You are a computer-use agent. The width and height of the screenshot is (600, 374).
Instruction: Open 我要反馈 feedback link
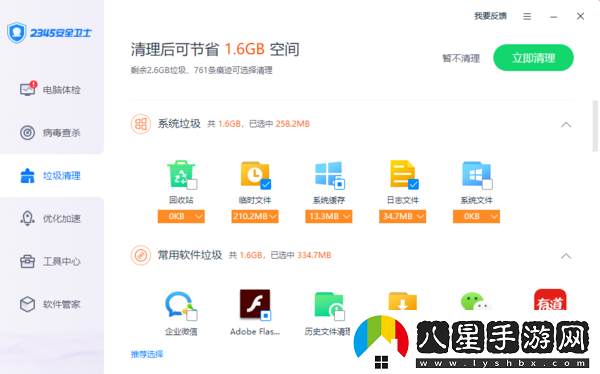point(490,16)
